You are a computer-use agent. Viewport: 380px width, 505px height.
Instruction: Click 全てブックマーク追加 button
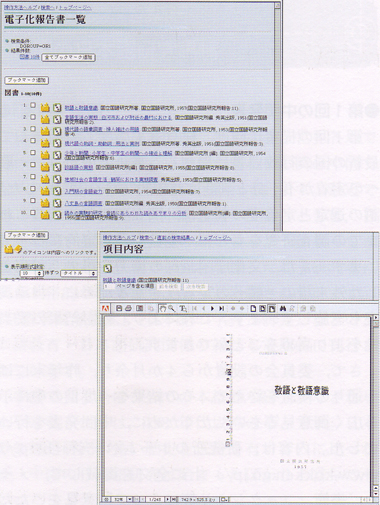pyautogui.click(x=68, y=57)
